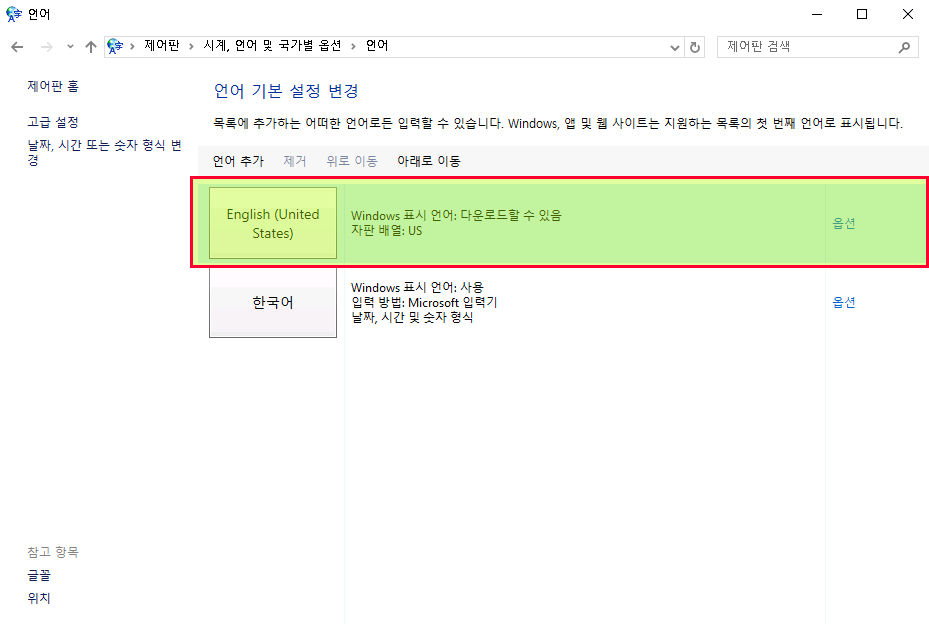The height and width of the screenshot is (624, 929).
Task: Open 옵션 for English (United States)
Action: 844,223
